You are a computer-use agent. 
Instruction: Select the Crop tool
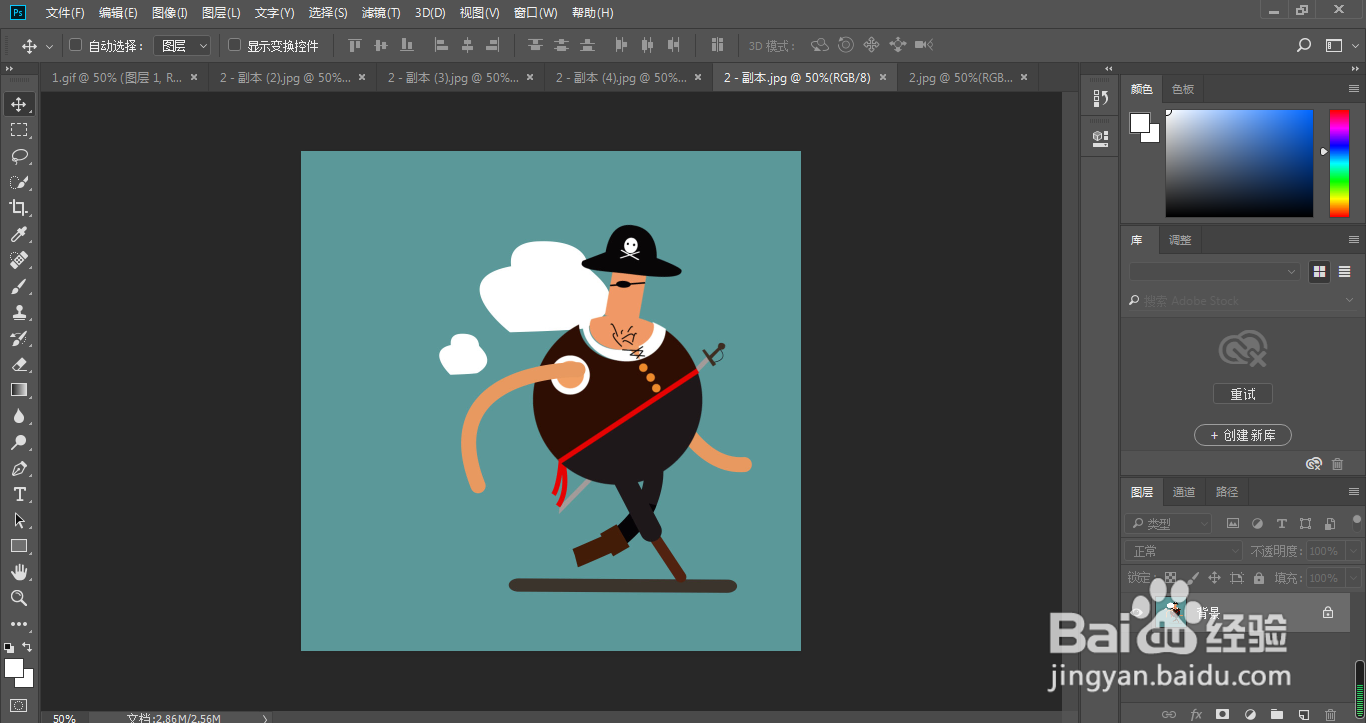(x=19, y=208)
